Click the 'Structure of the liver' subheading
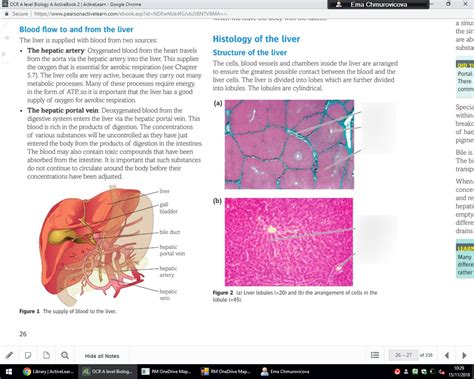 (x=250, y=53)
